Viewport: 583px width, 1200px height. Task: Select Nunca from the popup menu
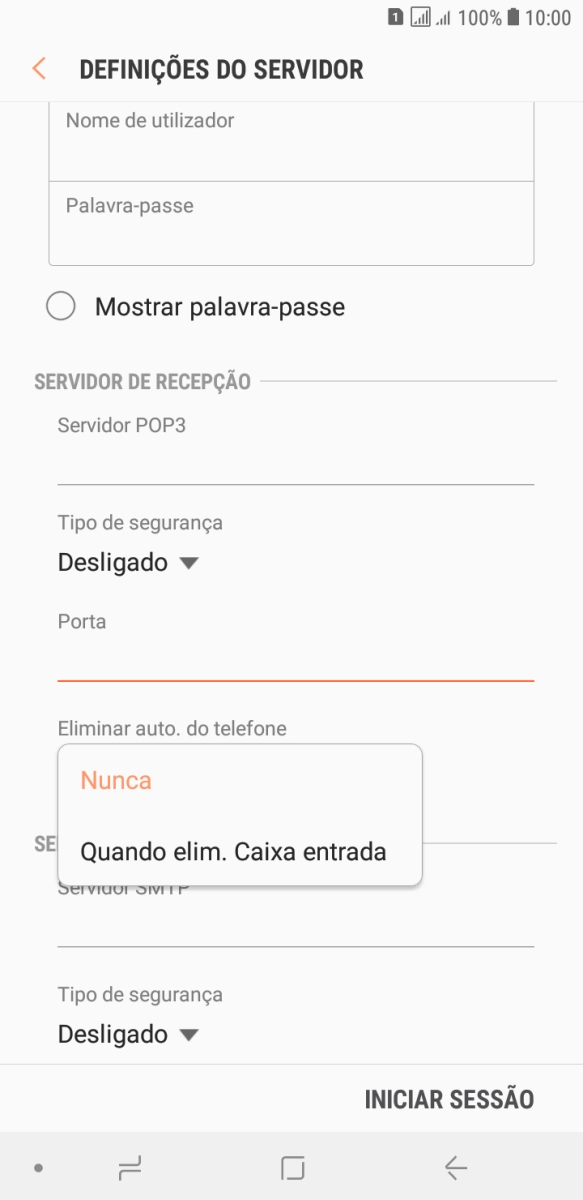click(116, 780)
